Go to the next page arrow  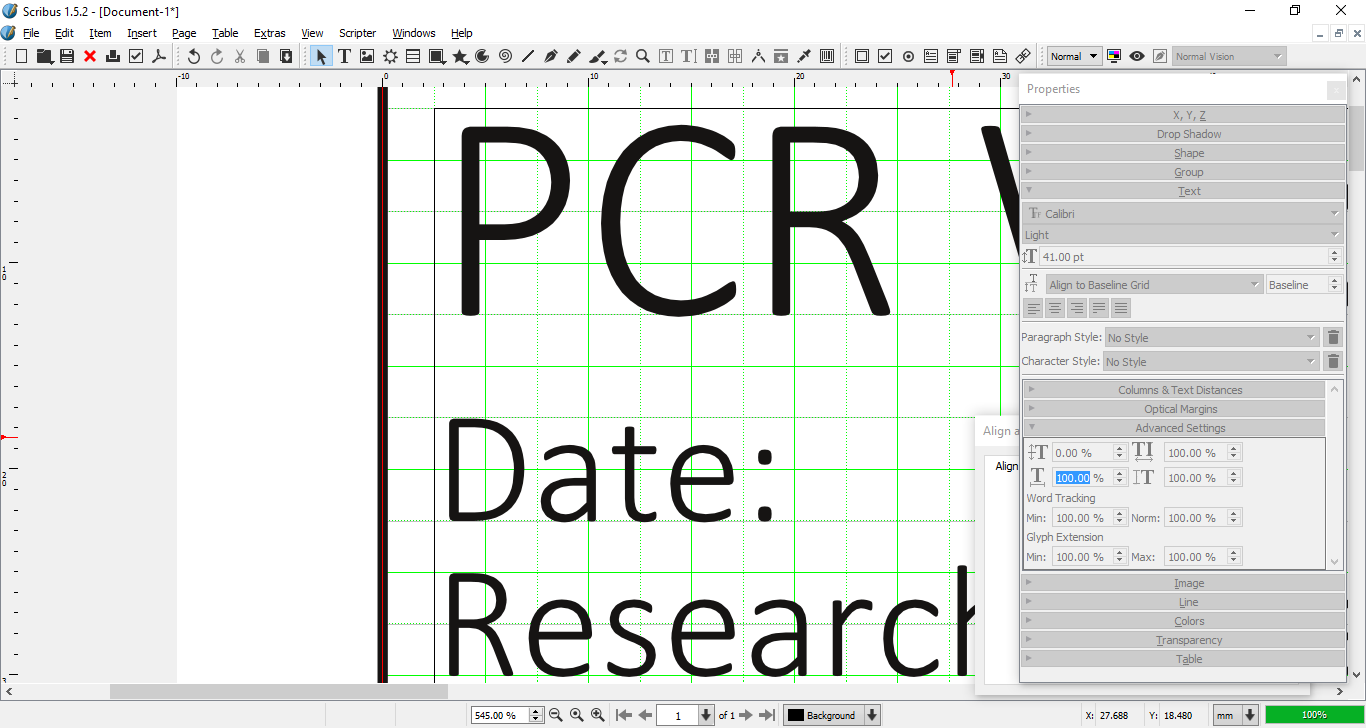click(745, 715)
